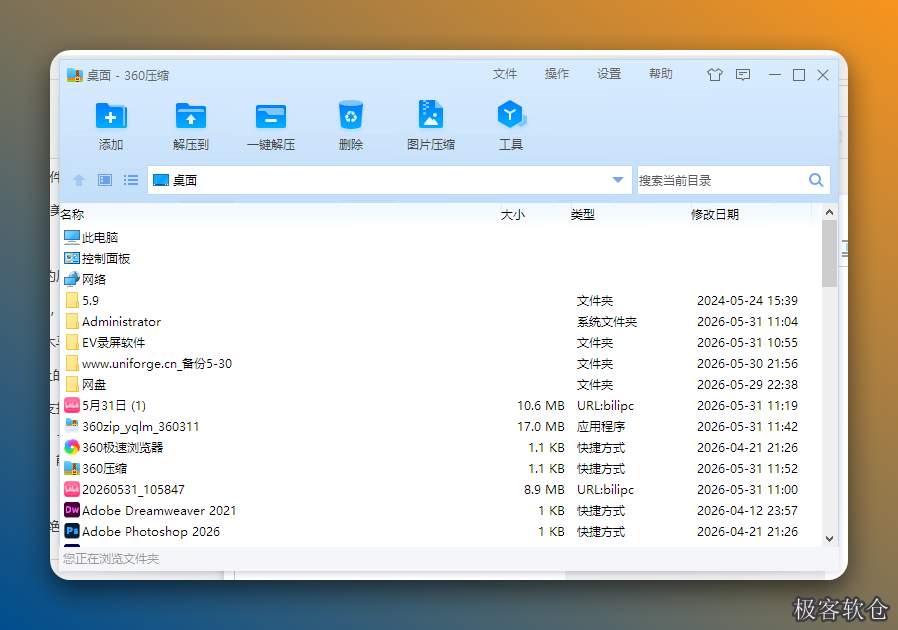898x630 pixels.
Task: Click the 您正在浏览文件夹 status bar text
Action: [111, 558]
